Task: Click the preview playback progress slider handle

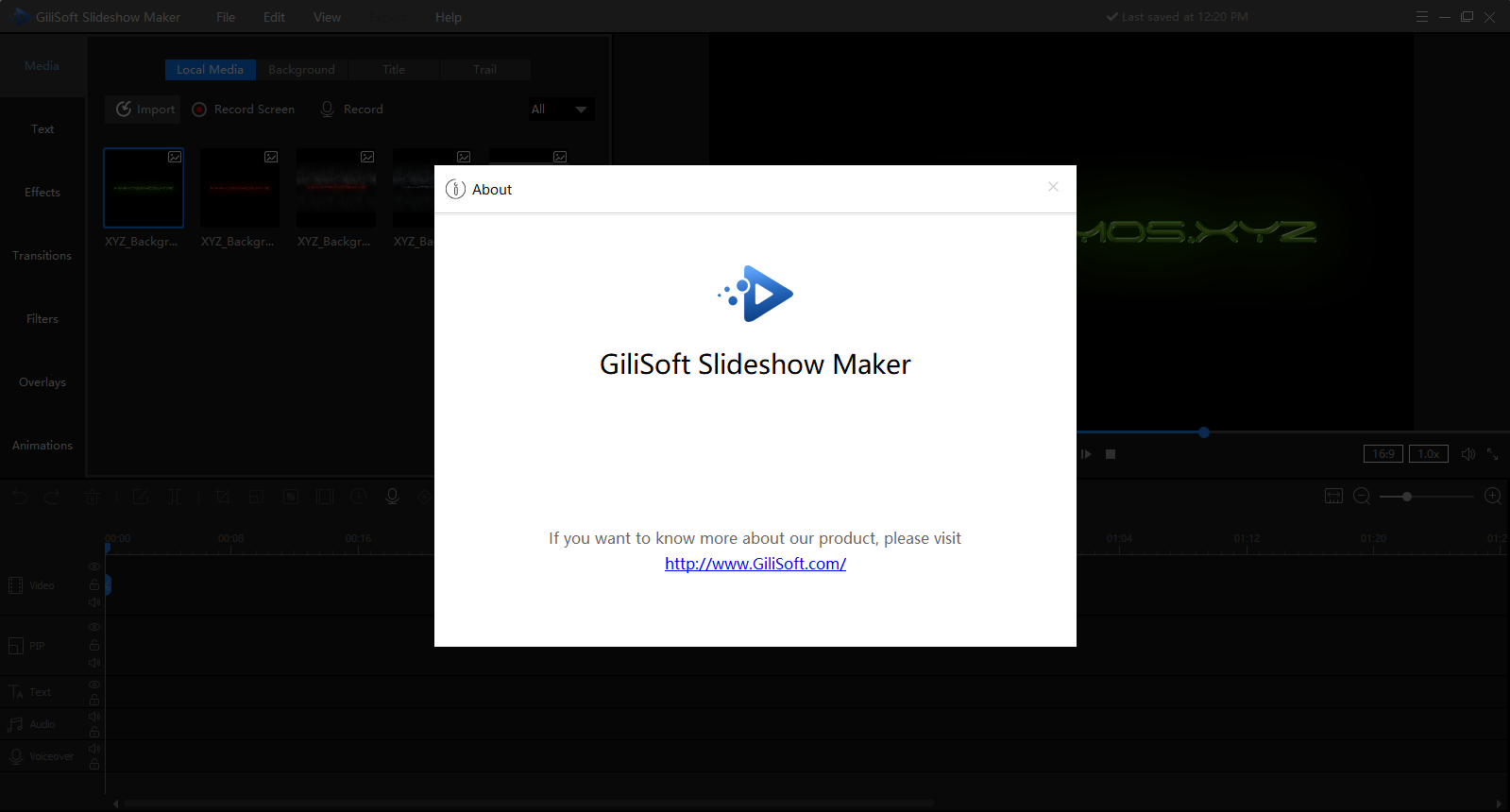Action: 1204,432
